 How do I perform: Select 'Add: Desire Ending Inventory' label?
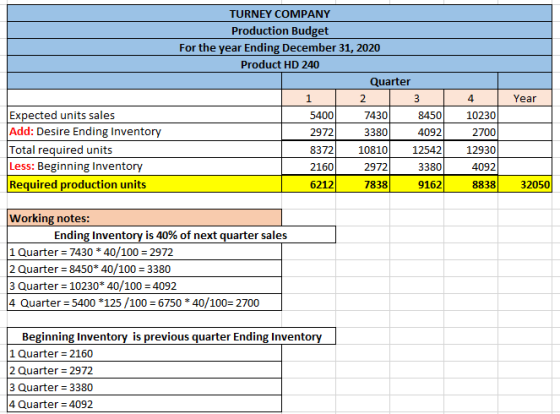pyautogui.click(x=144, y=131)
